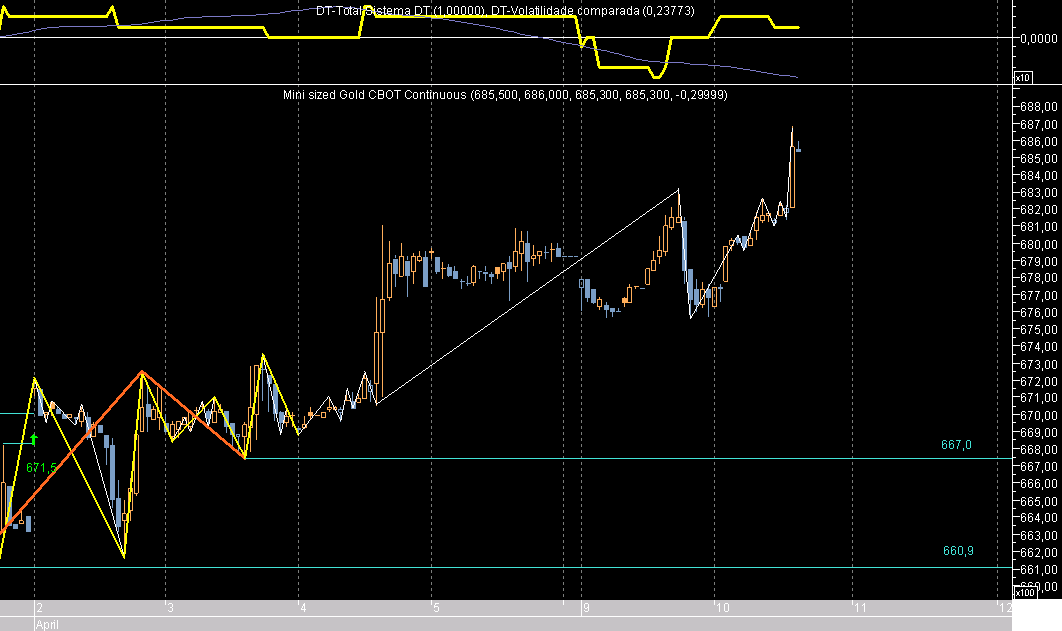Screen dimensions: 1062x631
Task: Click the 672,00 price axis label
Action: pyautogui.click(x=1039, y=381)
